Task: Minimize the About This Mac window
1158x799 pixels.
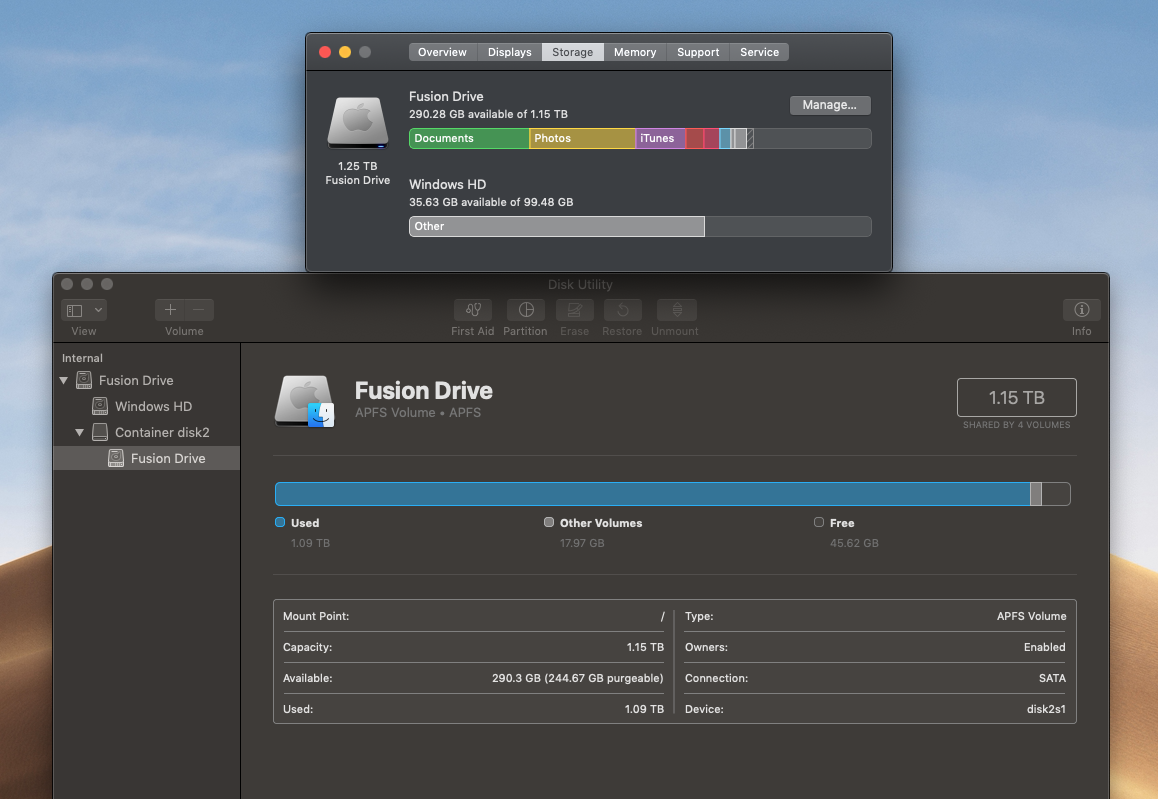Action: (345, 52)
